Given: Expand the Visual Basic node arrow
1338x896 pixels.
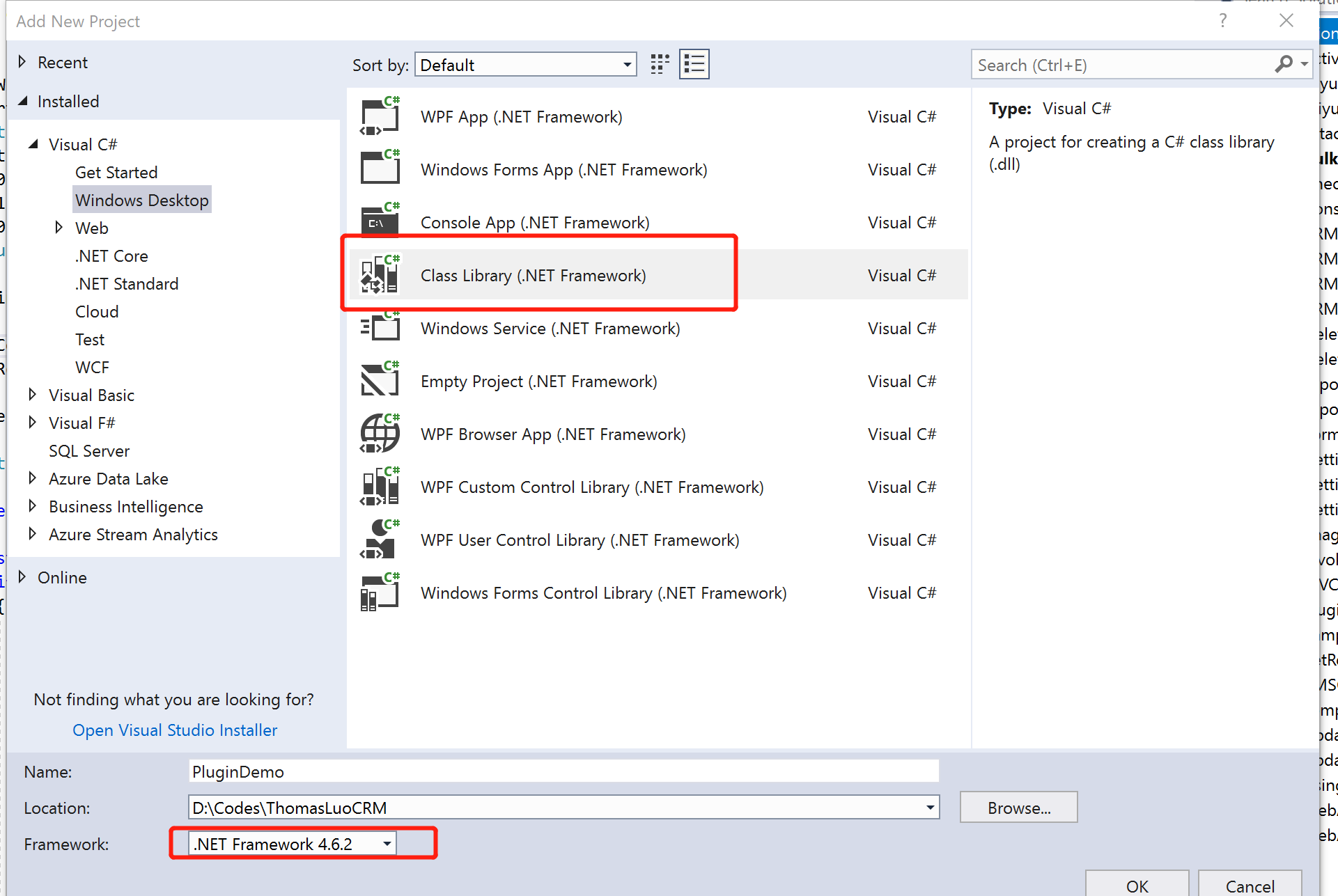Looking at the screenshot, I should point(32,394).
